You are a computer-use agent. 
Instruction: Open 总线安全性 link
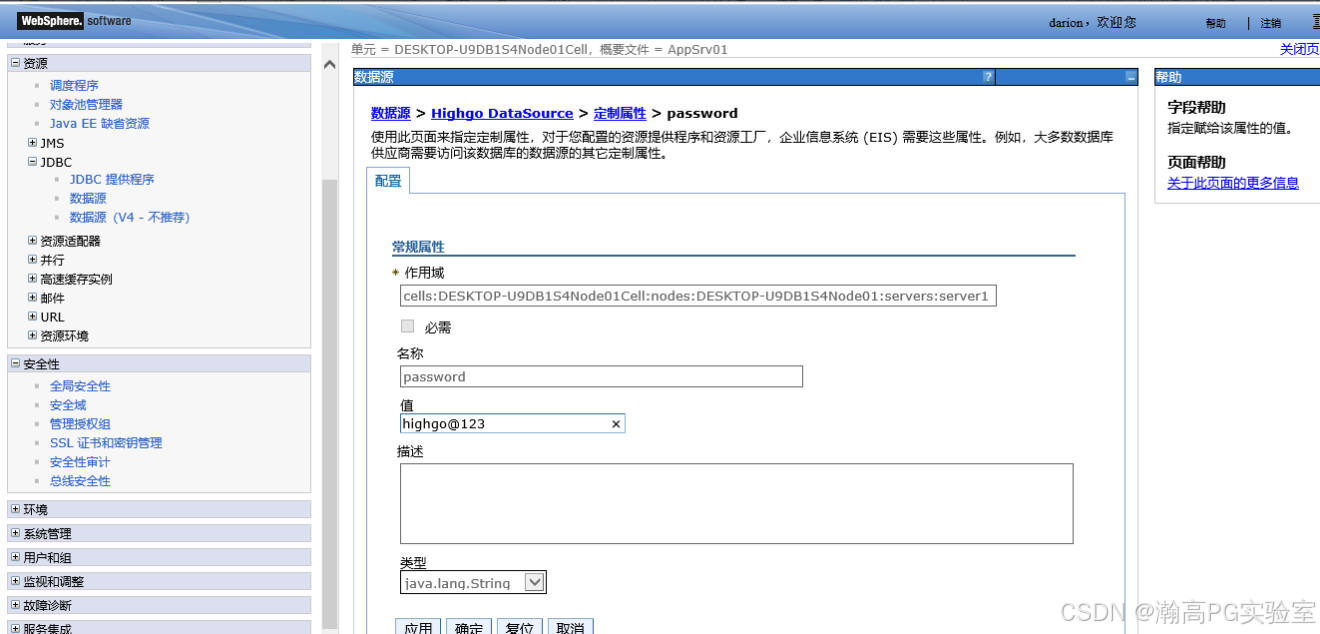point(80,481)
